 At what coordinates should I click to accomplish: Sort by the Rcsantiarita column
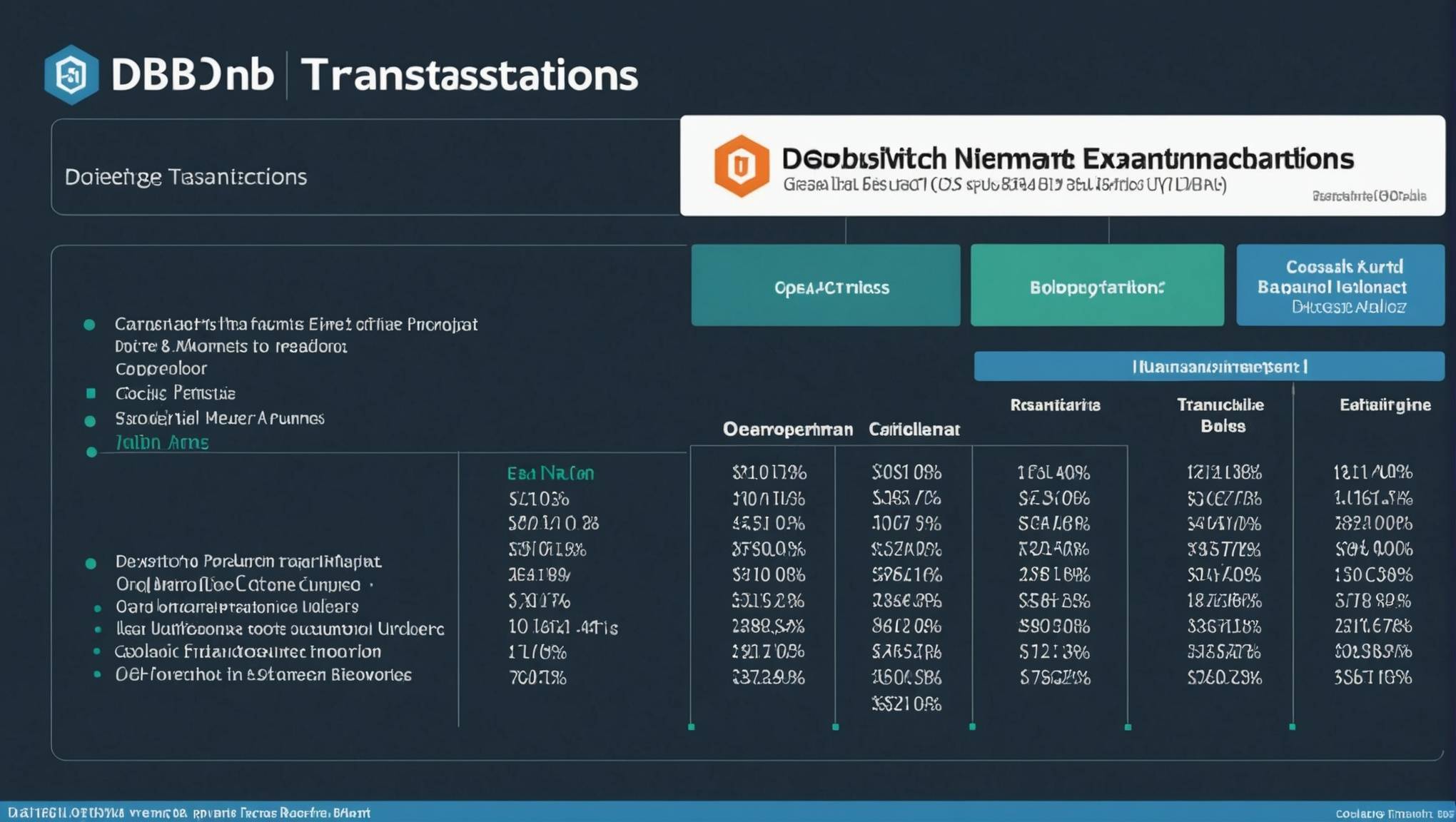pos(1055,405)
